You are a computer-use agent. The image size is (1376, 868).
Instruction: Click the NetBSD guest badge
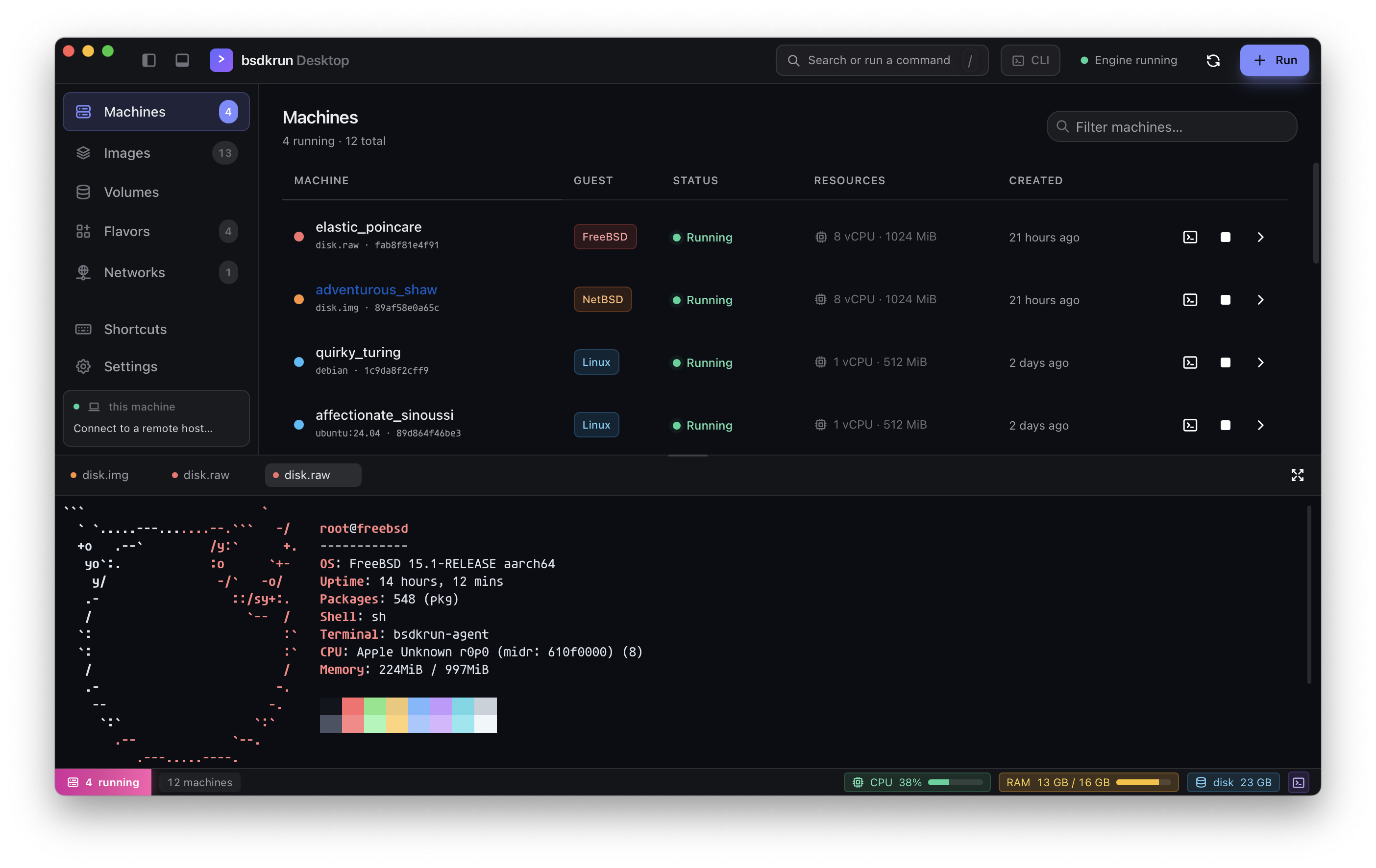602,299
